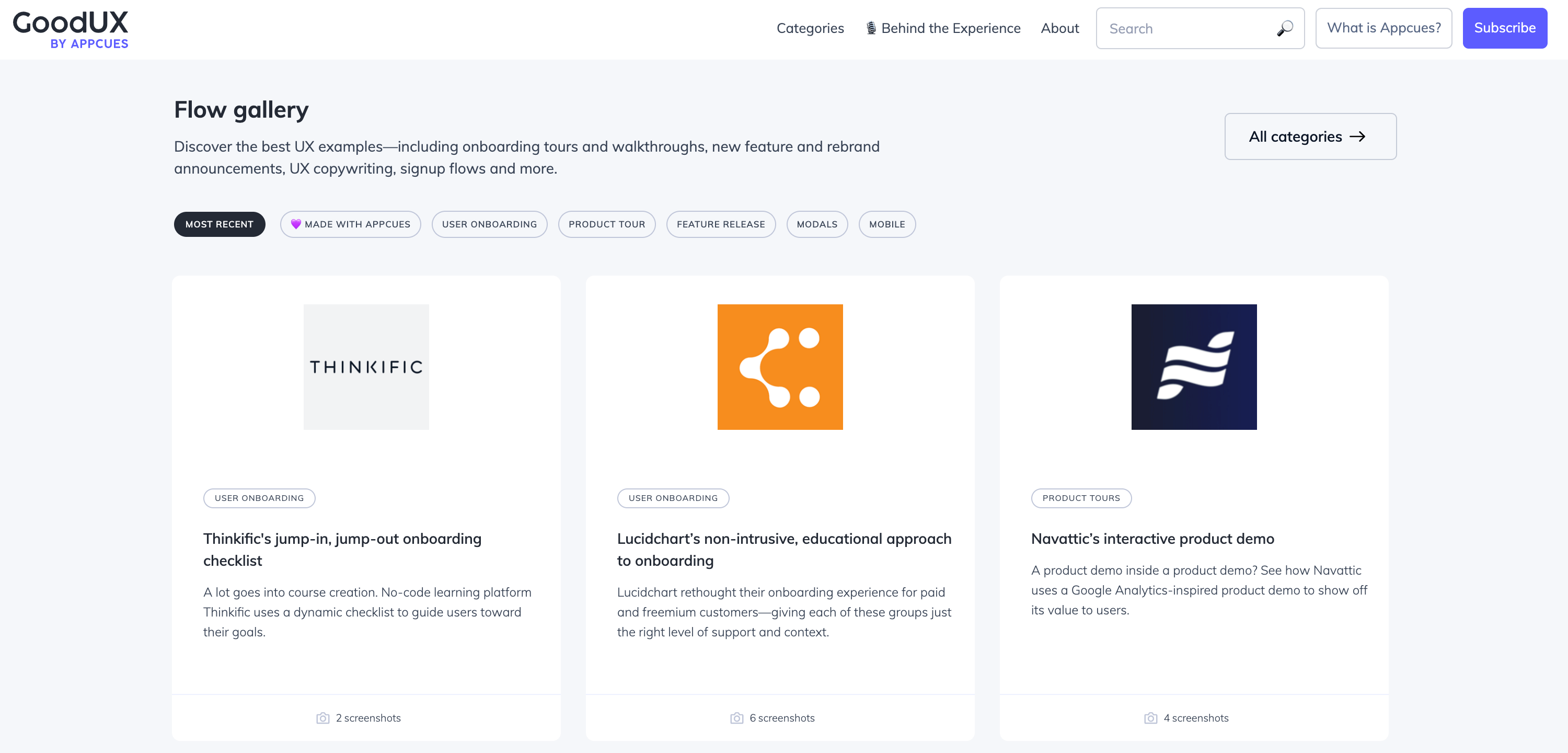
Task: Open the Categories nav menu
Action: tap(810, 28)
